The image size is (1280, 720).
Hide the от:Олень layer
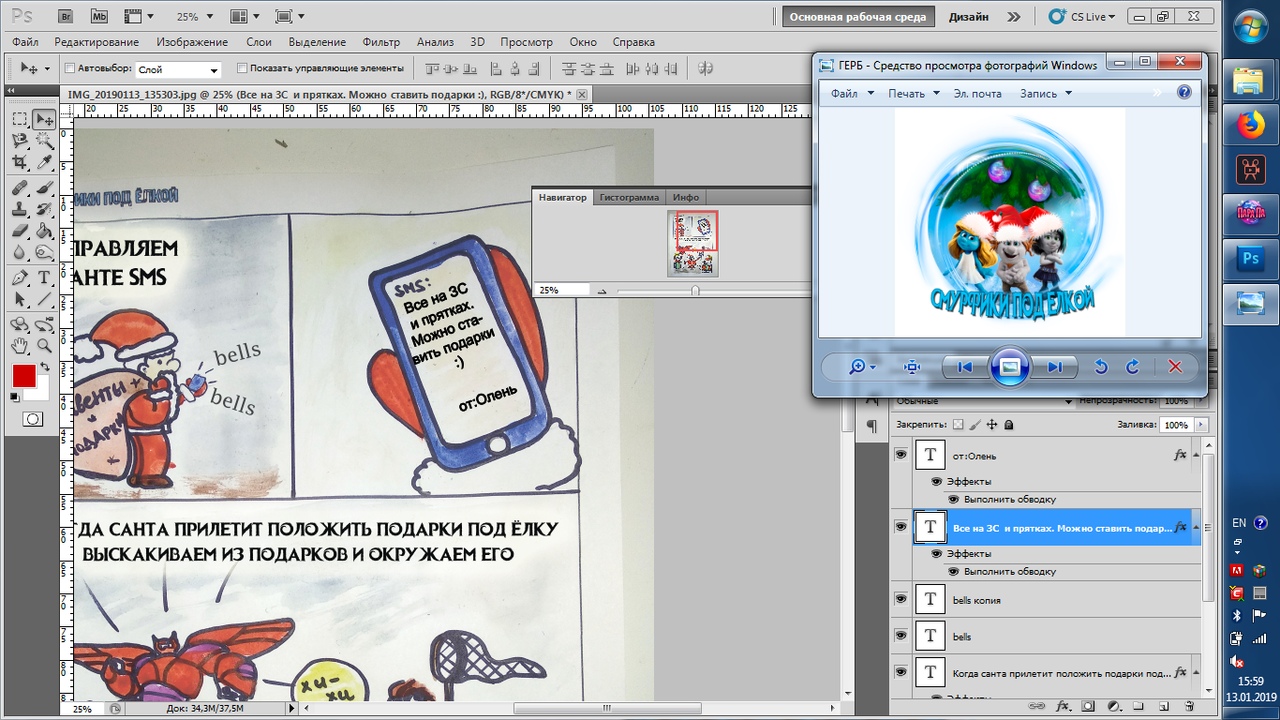coord(900,454)
